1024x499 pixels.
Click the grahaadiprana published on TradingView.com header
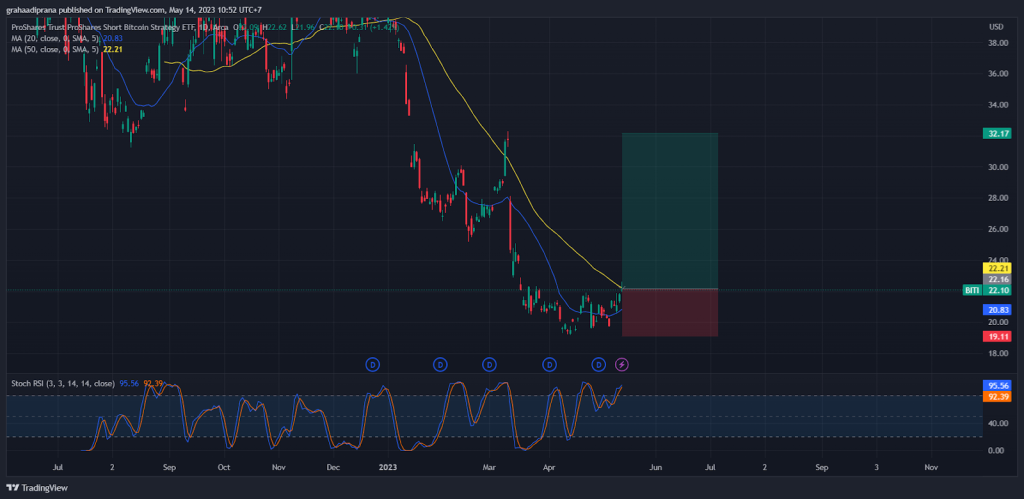[134, 10]
